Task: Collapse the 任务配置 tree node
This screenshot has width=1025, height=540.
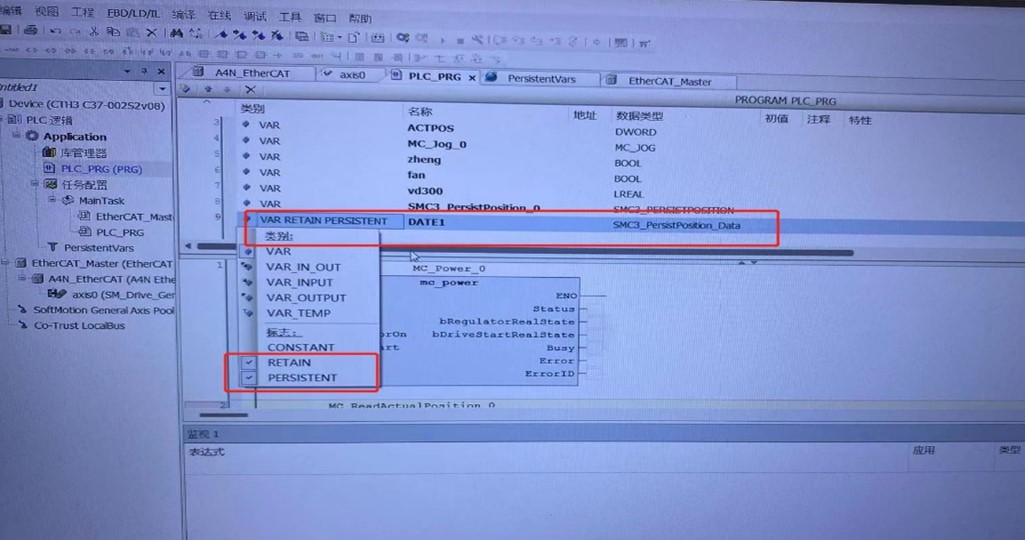Action: [35, 184]
